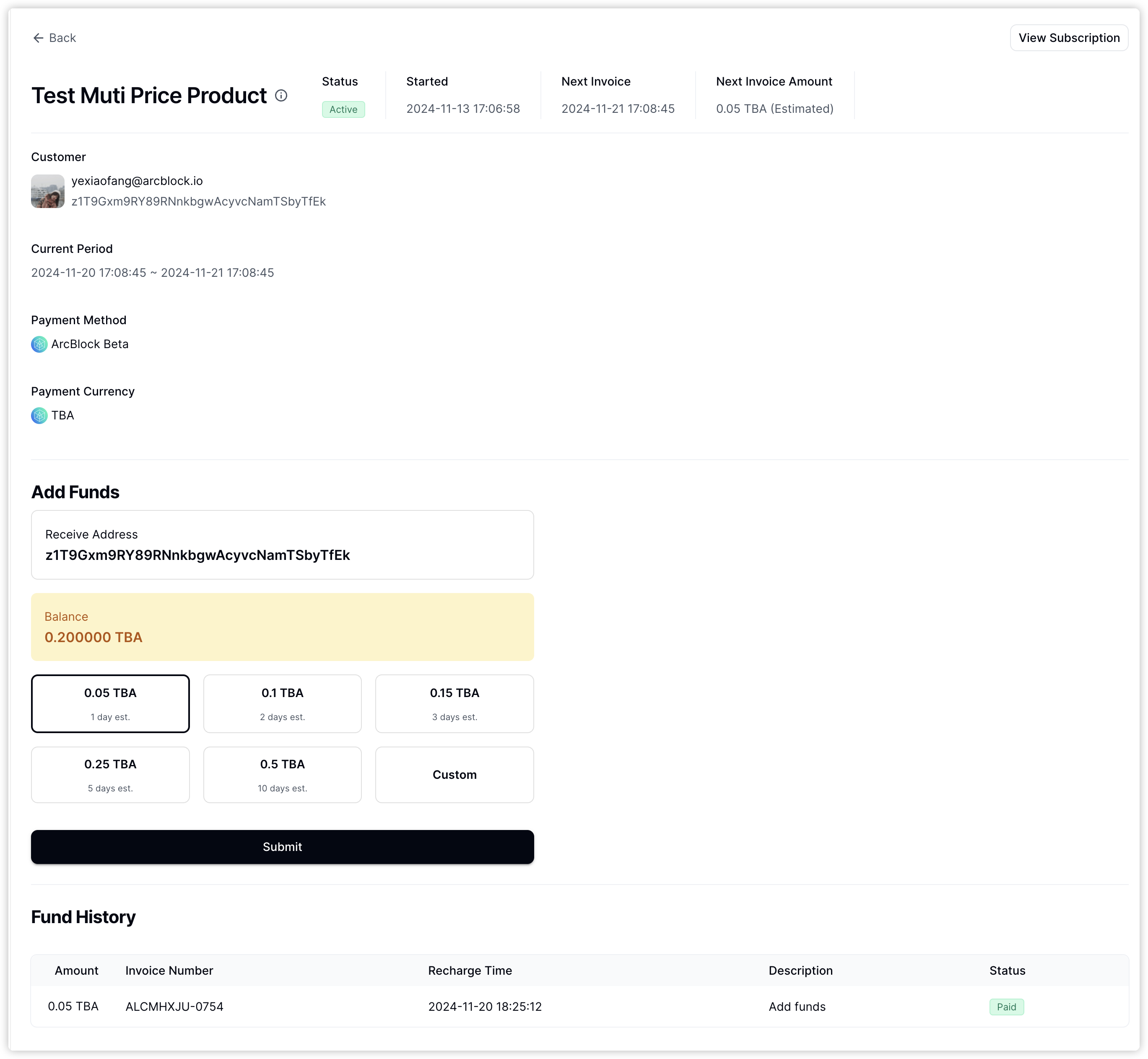Click ArcBlock Beta payment method icon
The image size is (1148, 1059).
pyautogui.click(x=39, y=344)
